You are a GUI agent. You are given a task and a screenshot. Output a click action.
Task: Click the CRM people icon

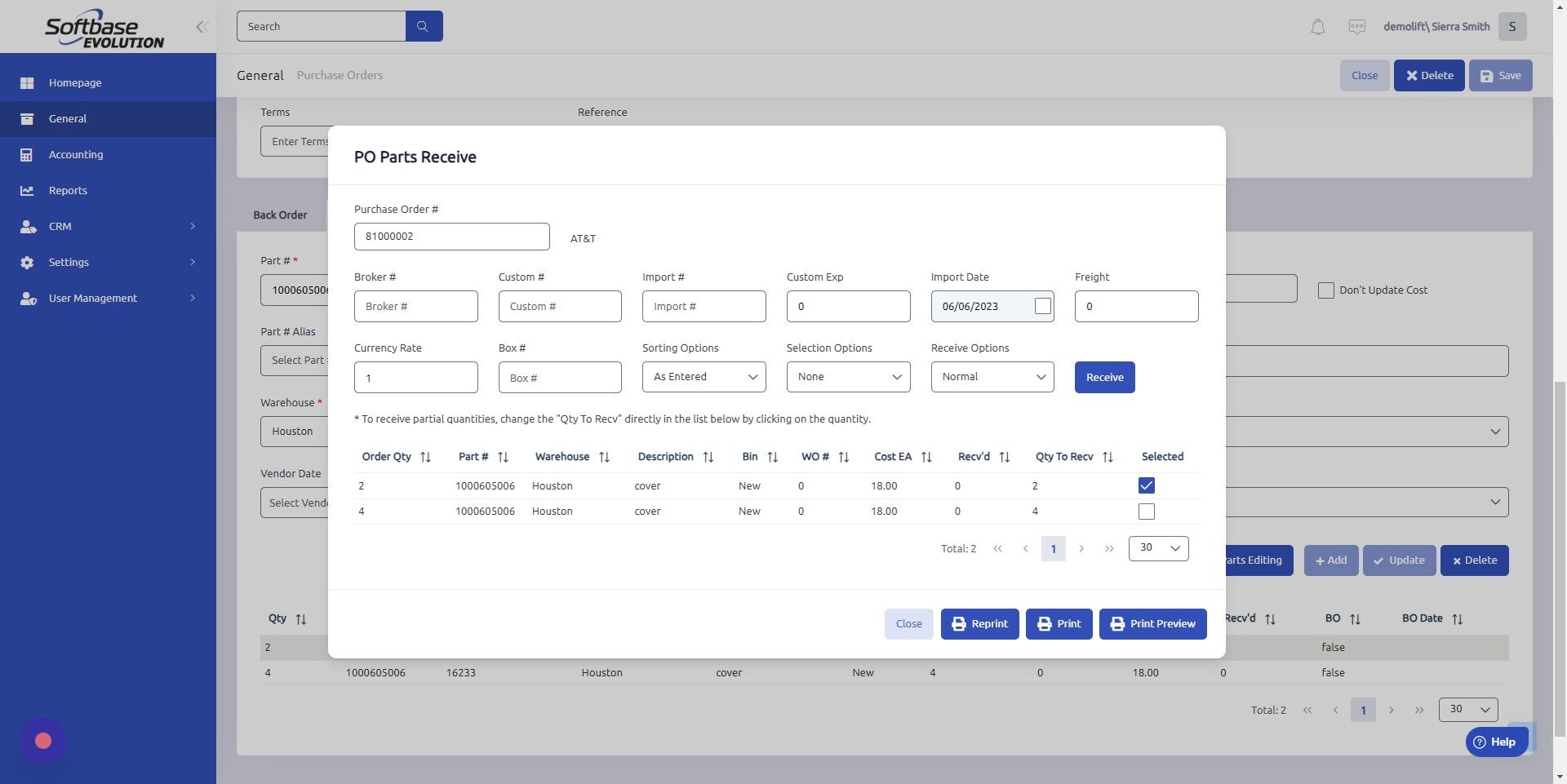point(28,226)
